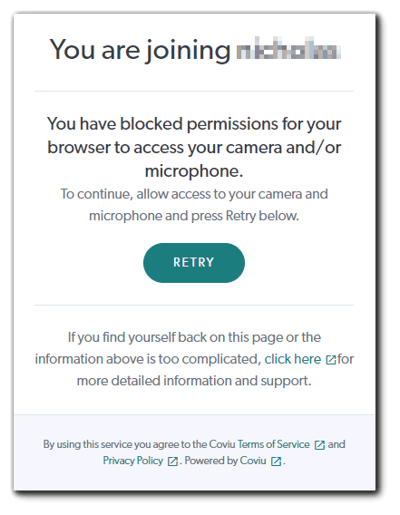
Task: Click the 'more detailed information and support' line
Action: tap(194, 381)
